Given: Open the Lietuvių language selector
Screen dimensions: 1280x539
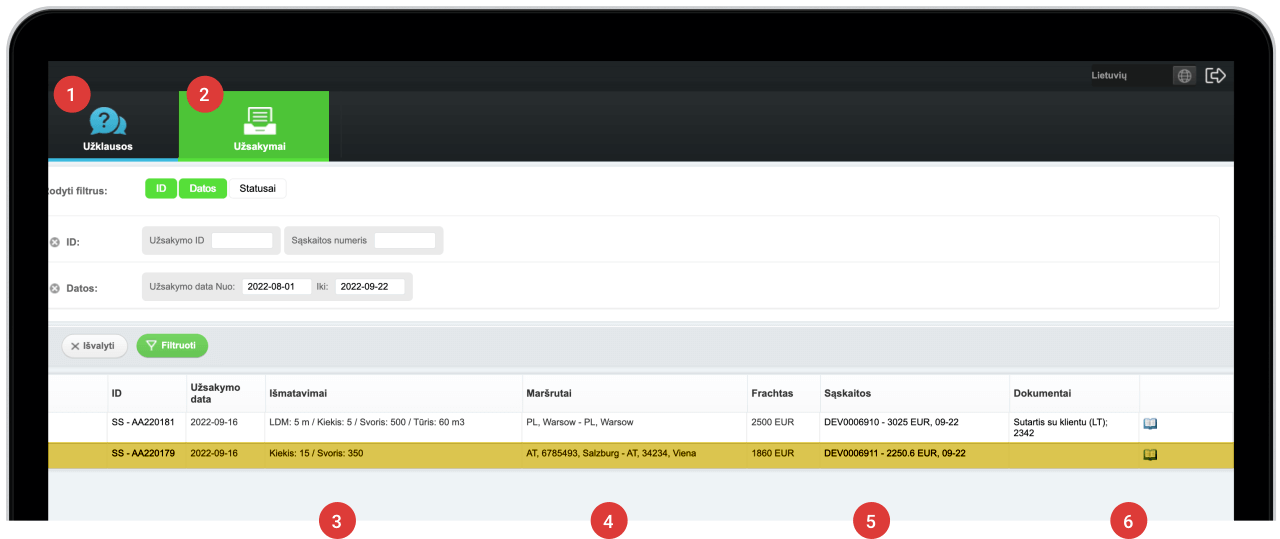Looking at the screenshot, I should coord(1128,75).
